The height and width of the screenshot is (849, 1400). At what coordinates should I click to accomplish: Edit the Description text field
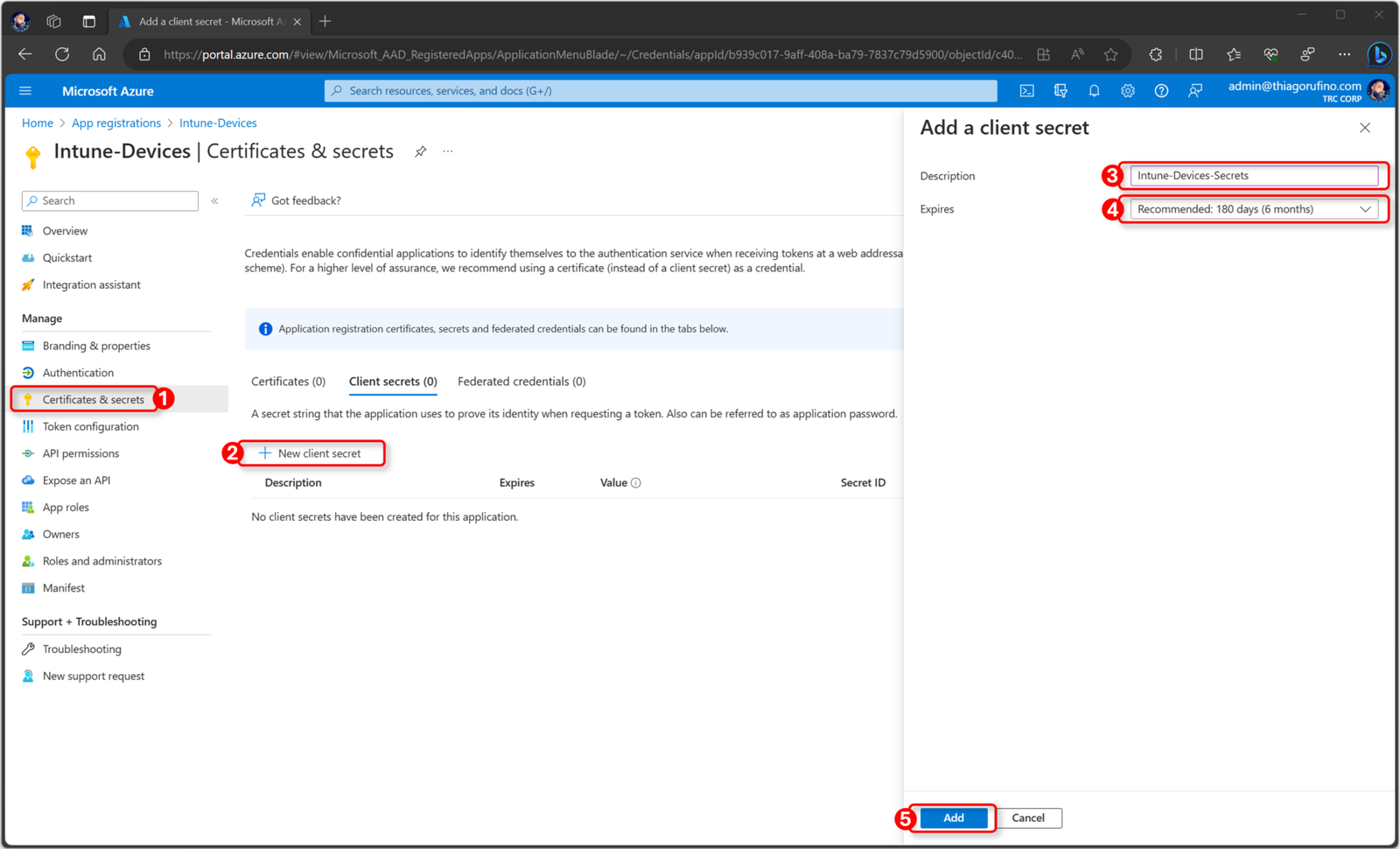click(1254, 176)
